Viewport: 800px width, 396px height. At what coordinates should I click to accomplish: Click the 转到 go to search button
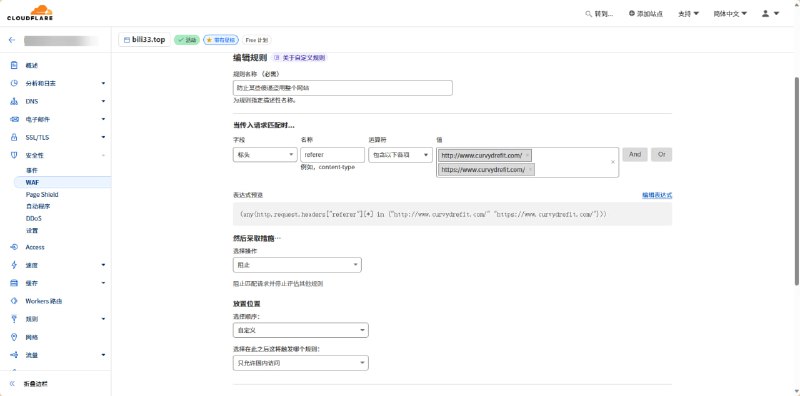tap(599, 14)
